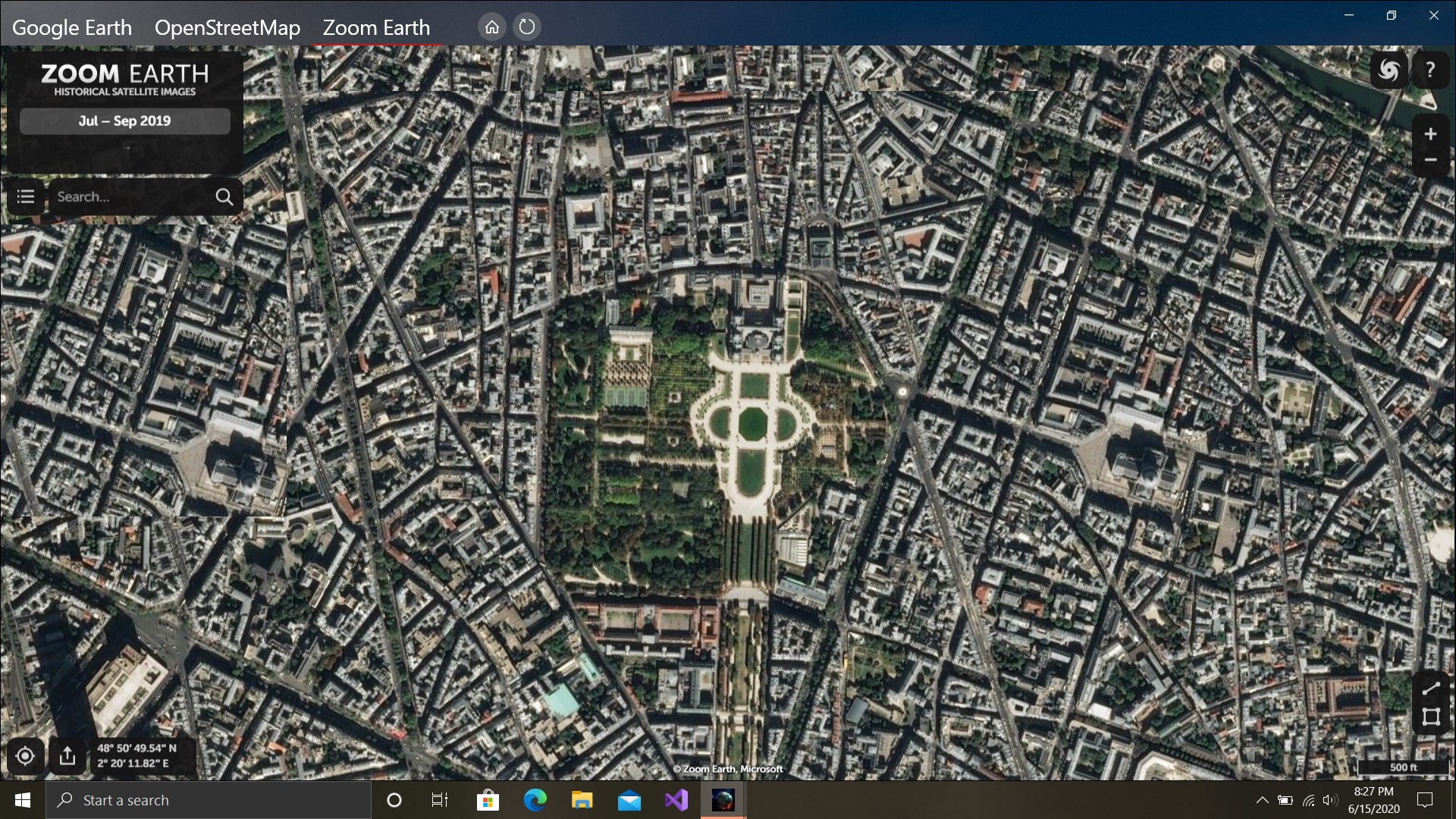Open the hurricane tracker

click(x=1389, y=70)
